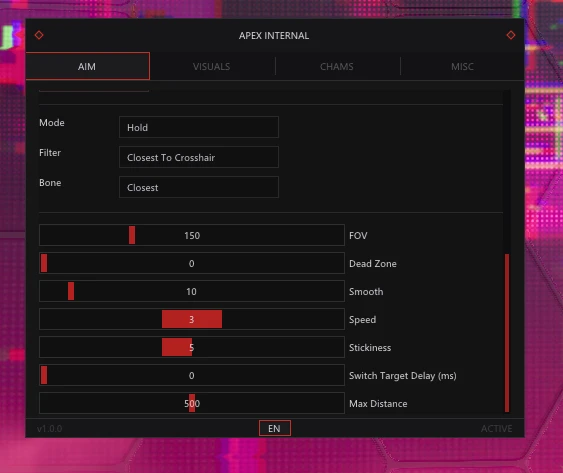
Task: Click the right diamond icon in title bar
Action: click(511, 35)
